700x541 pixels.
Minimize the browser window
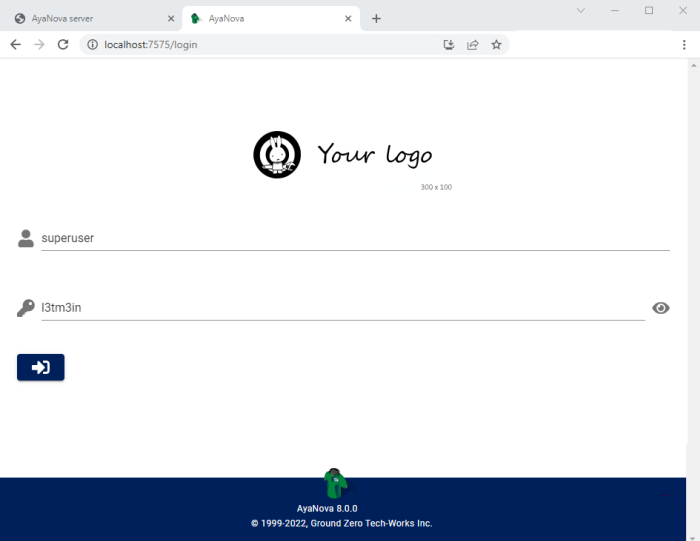615,10
